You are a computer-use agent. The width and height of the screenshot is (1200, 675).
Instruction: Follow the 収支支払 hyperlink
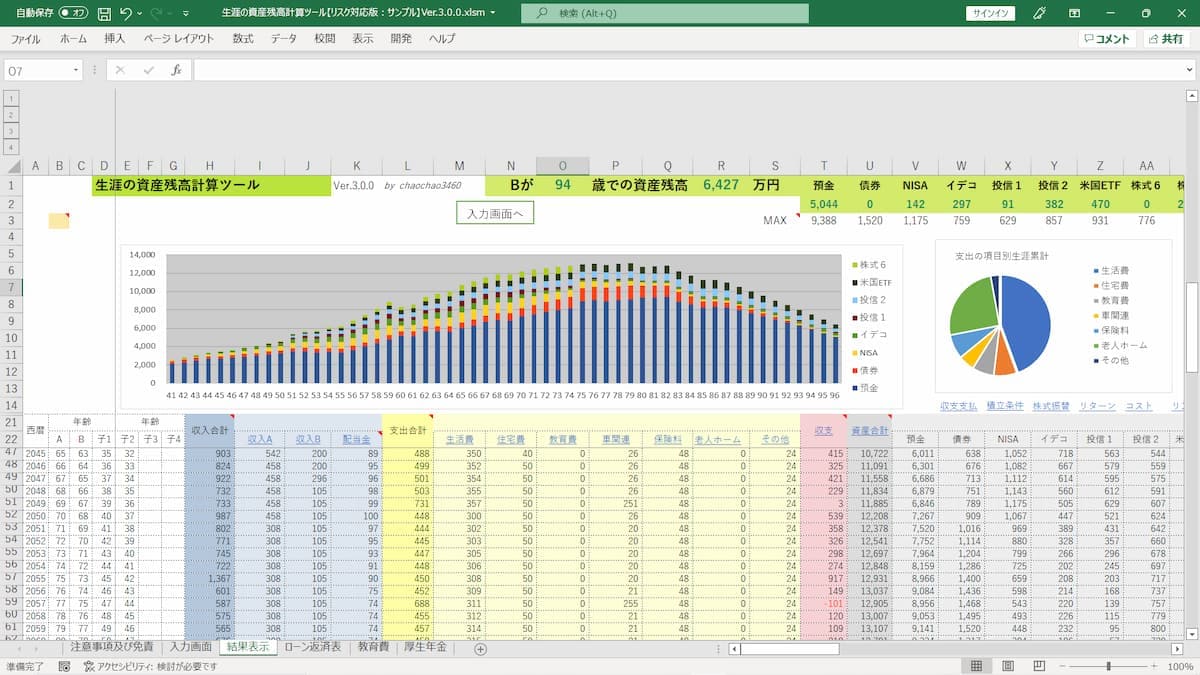coord(960,406)
